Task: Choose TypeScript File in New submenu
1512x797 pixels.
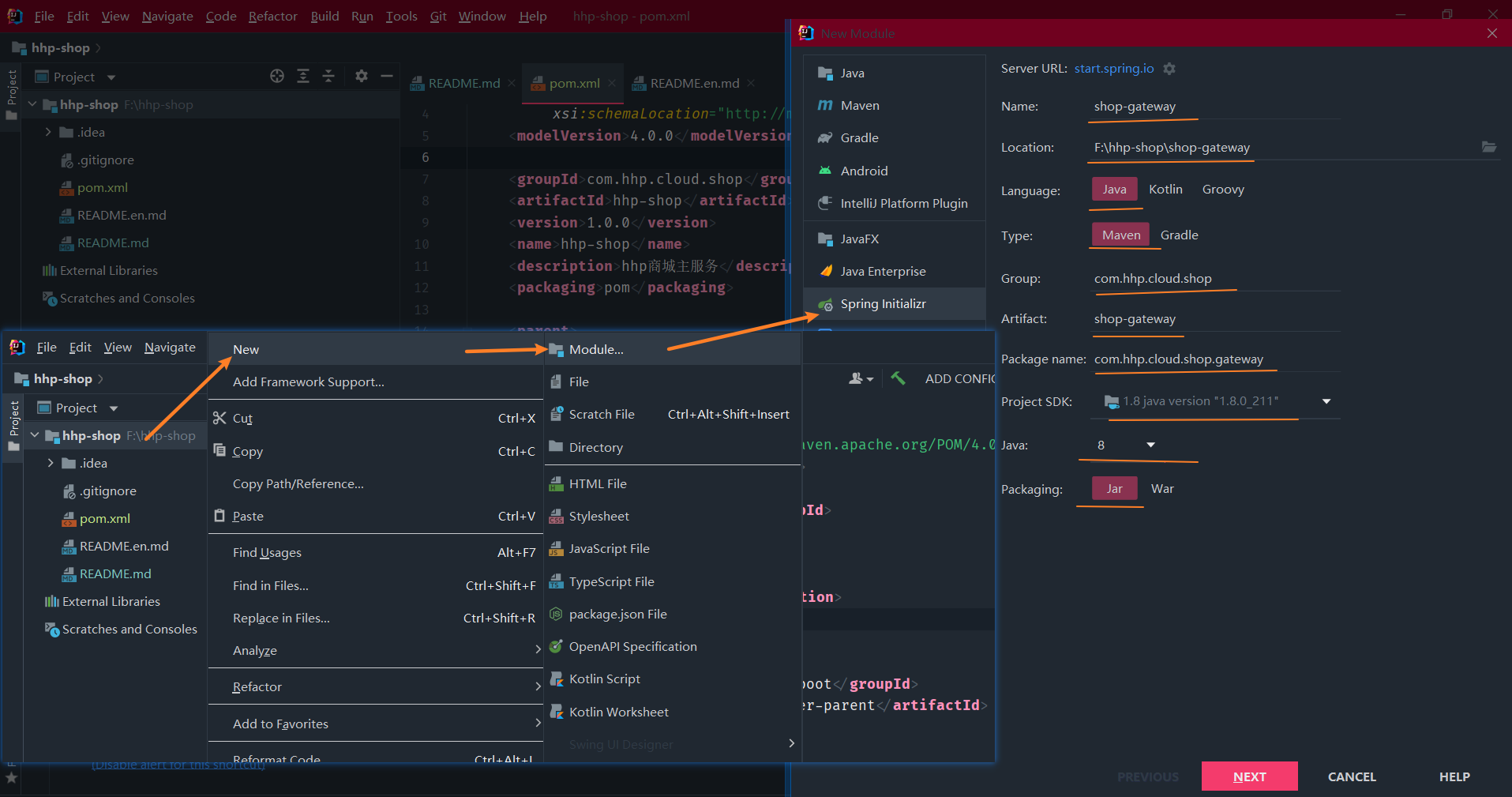Action: point(673,581)
